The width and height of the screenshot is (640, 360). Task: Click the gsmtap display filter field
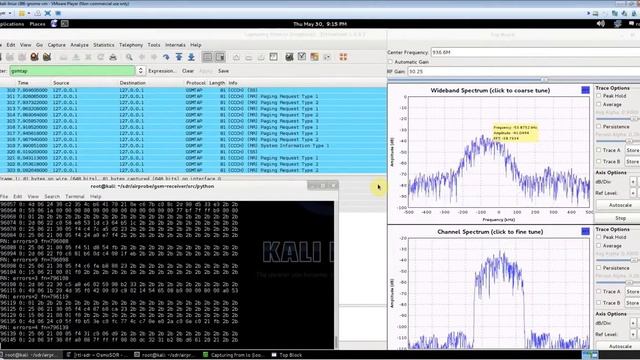(x=72, y=71)
